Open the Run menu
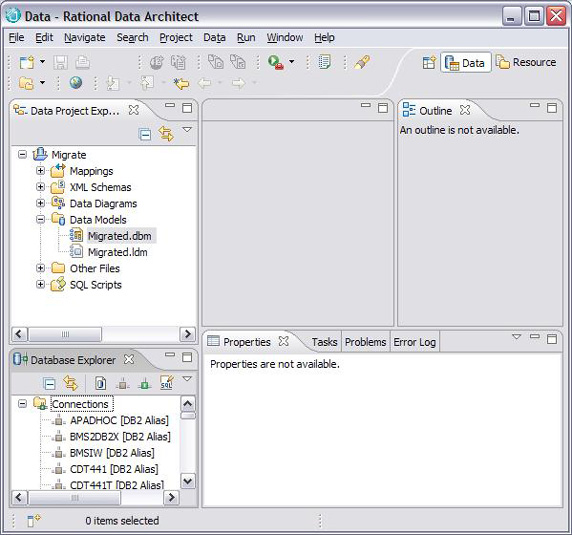572x535 pixels. [x=246, y=38]
